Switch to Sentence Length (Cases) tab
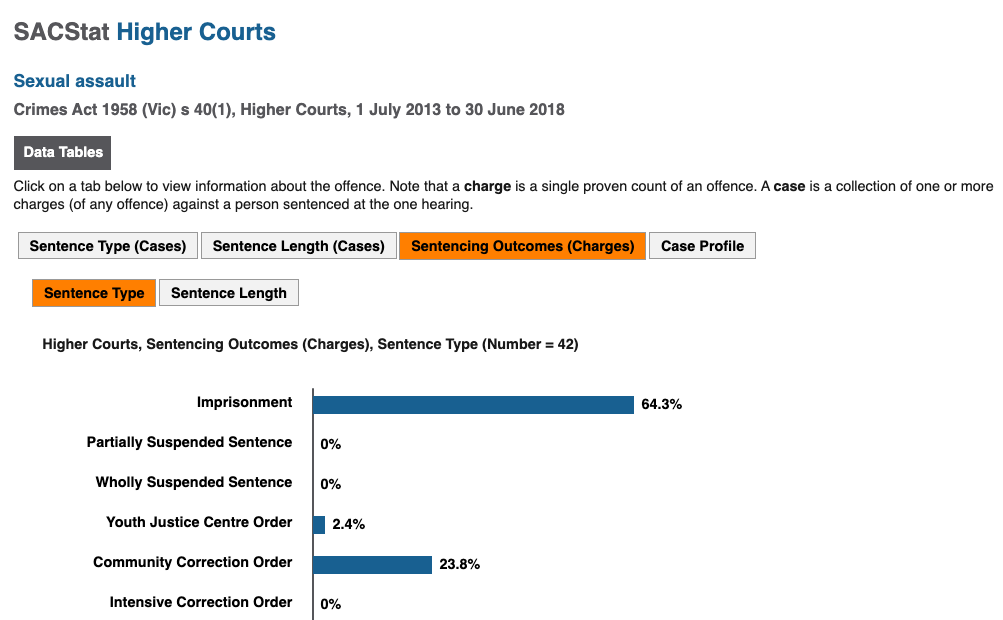Viewport: 1003px width, 620px height. coord(299,246)
